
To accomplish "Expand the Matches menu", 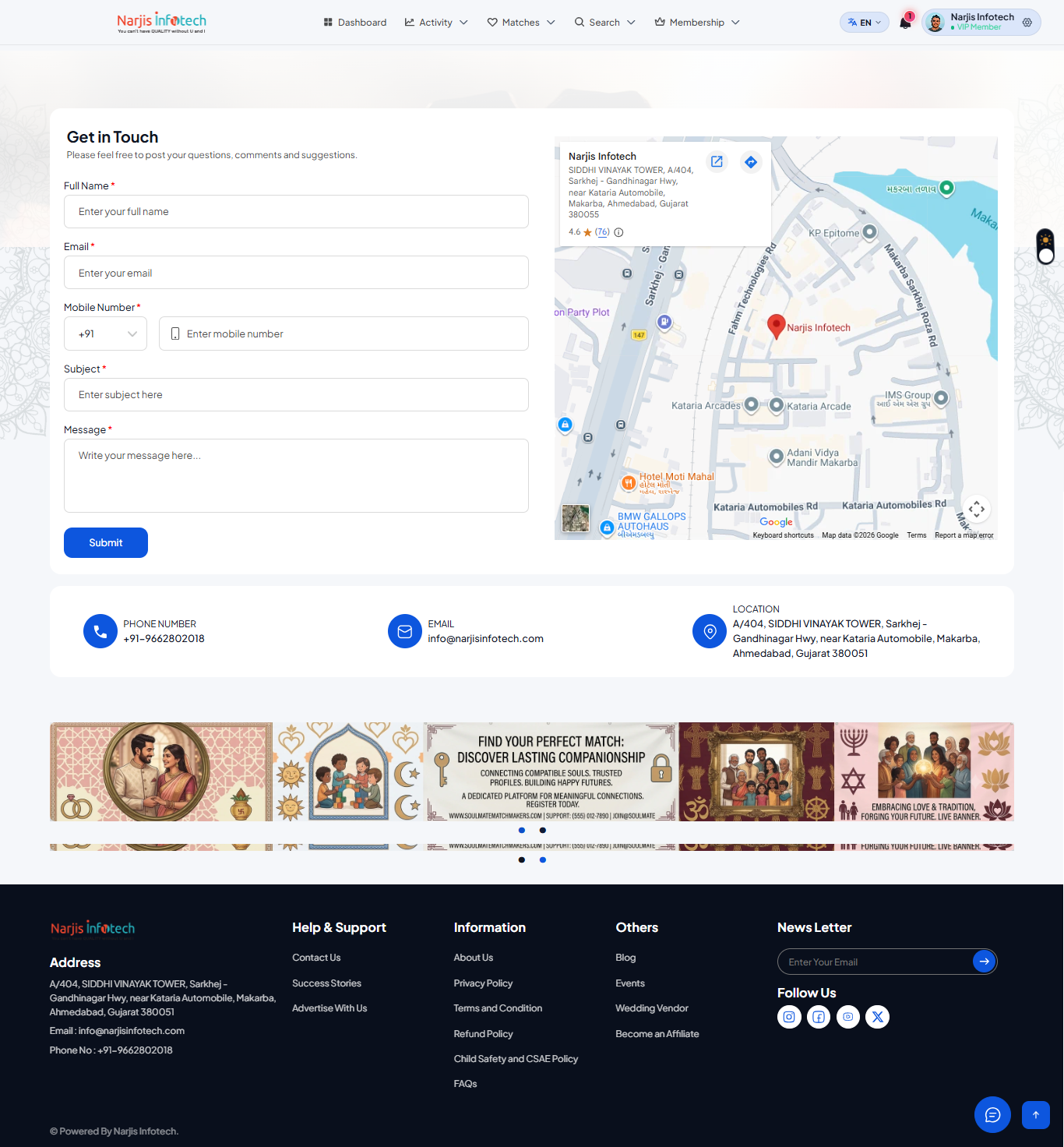I will [x=521, y=23].
